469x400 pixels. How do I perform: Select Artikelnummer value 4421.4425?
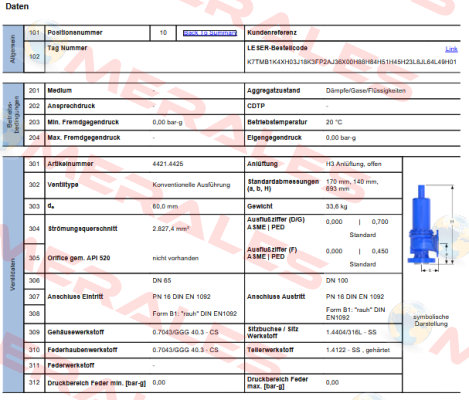168,164
